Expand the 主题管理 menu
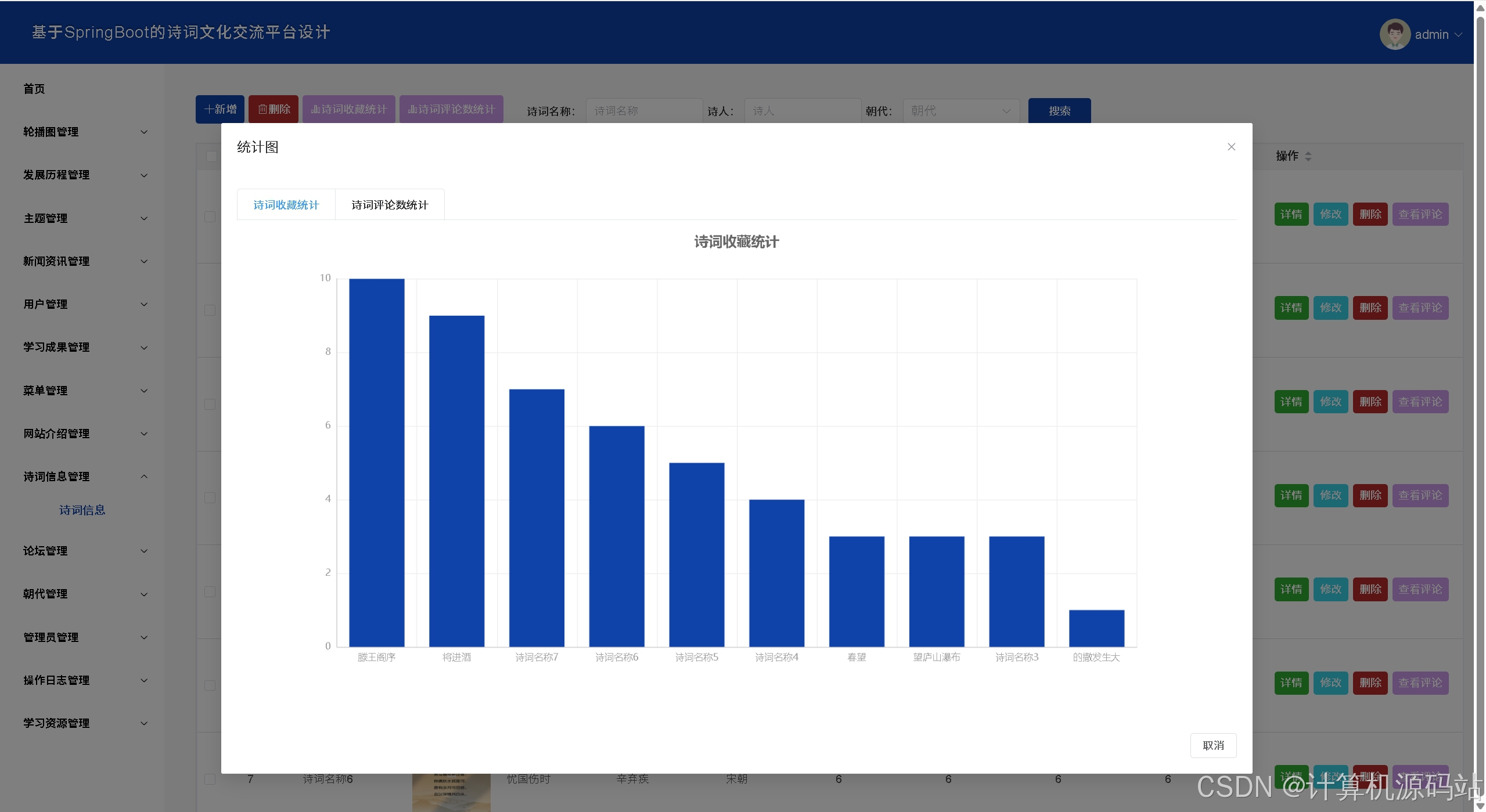This screenshot has height=812, width=1486. click(x=85, y=218)
